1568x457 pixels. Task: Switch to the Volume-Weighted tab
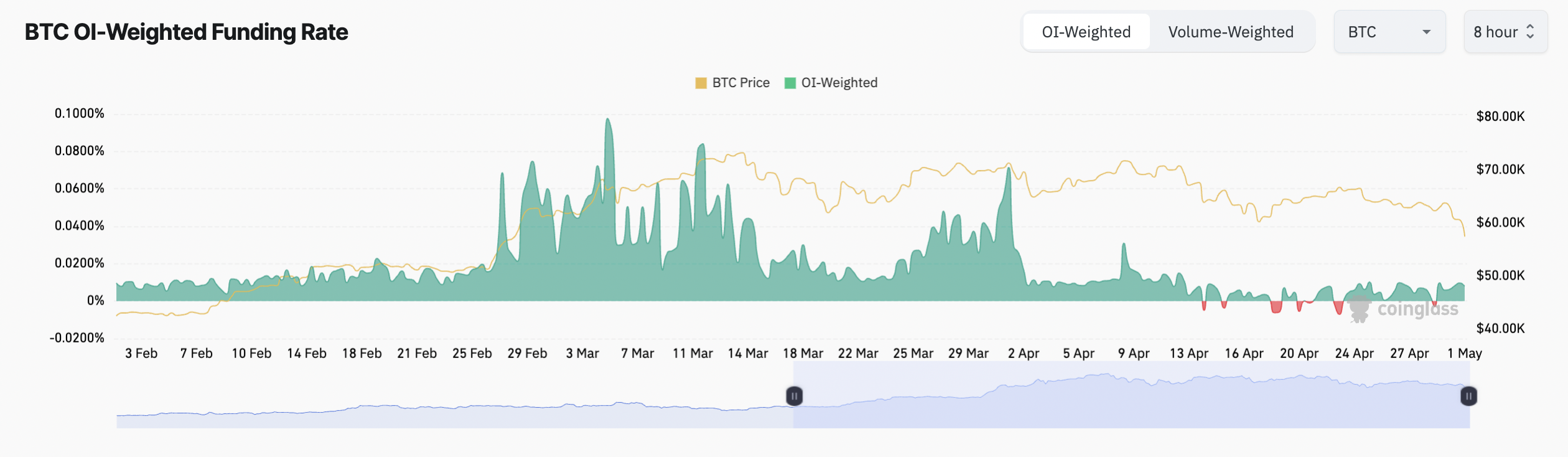[x=1230, y=32]
